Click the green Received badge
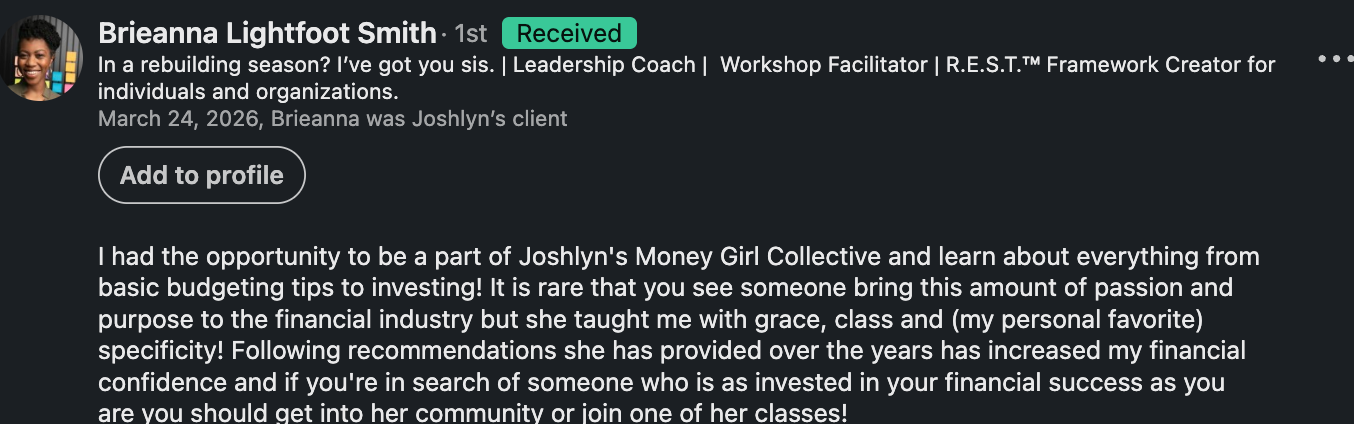This screenshot has height=424, width=1354. coord(568,33)
